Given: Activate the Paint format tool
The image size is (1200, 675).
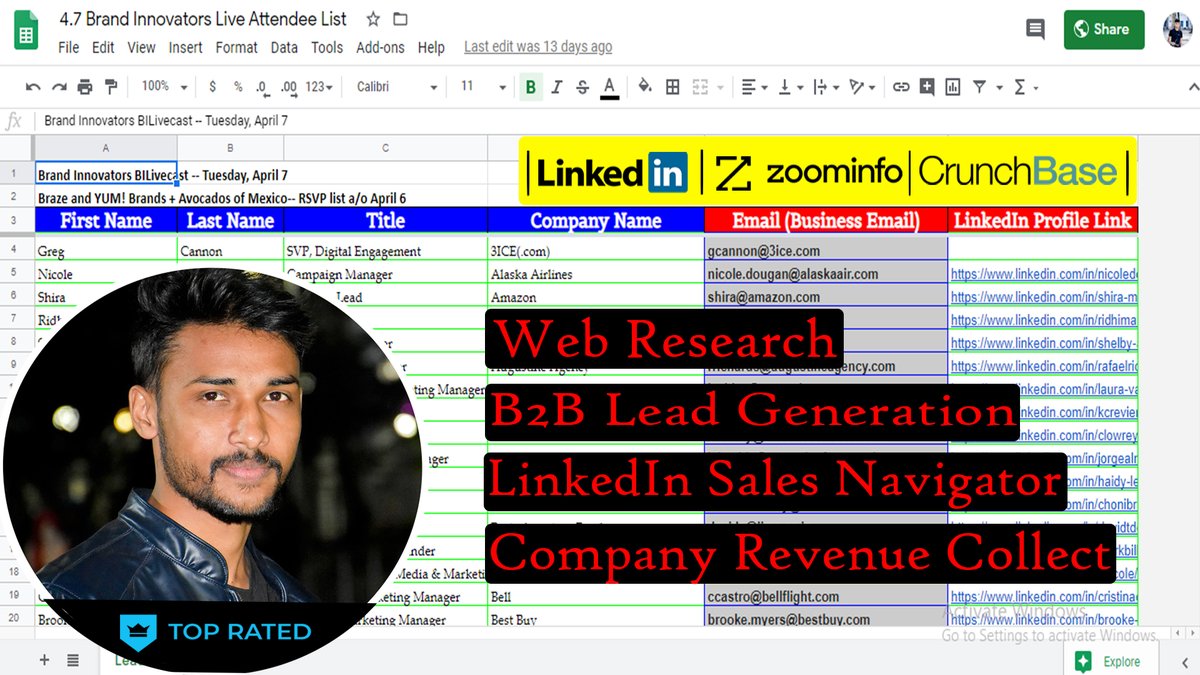Looking at the screenshot, I should [x=111, y=87].
